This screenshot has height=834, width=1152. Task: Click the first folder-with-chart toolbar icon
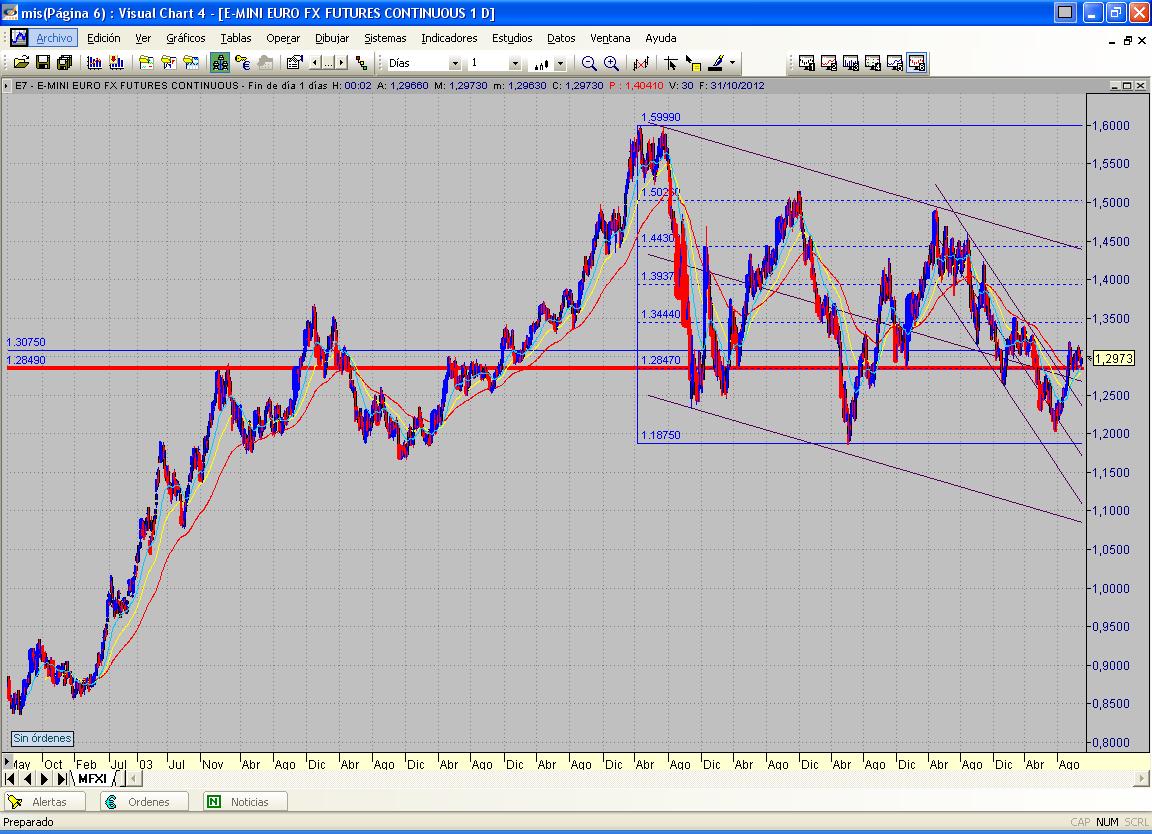(x=146, y=63)
